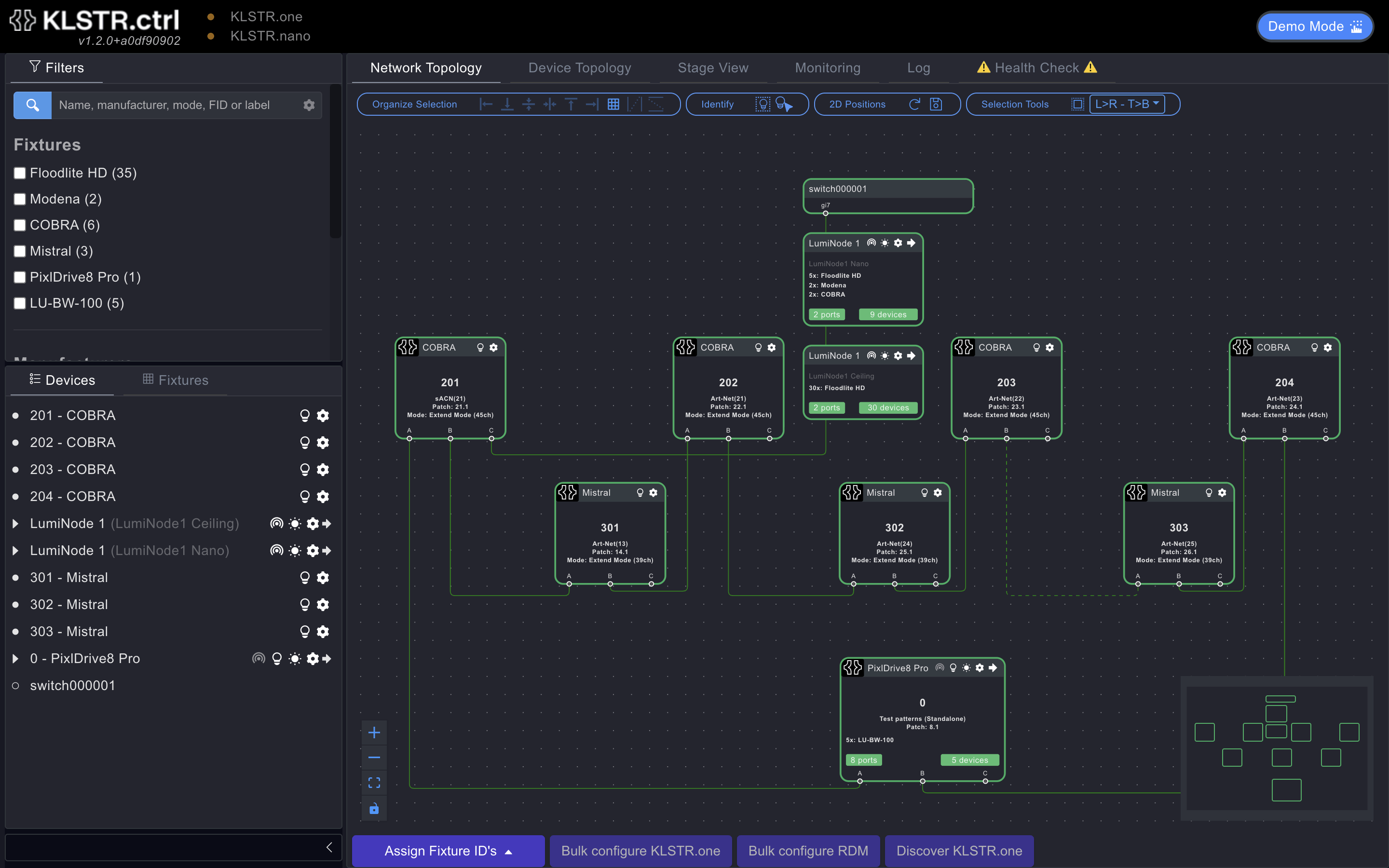This screenshot has width=1389, height=868.
Task: Check the LU-BW-100 filter
Action: click(20, 303)
